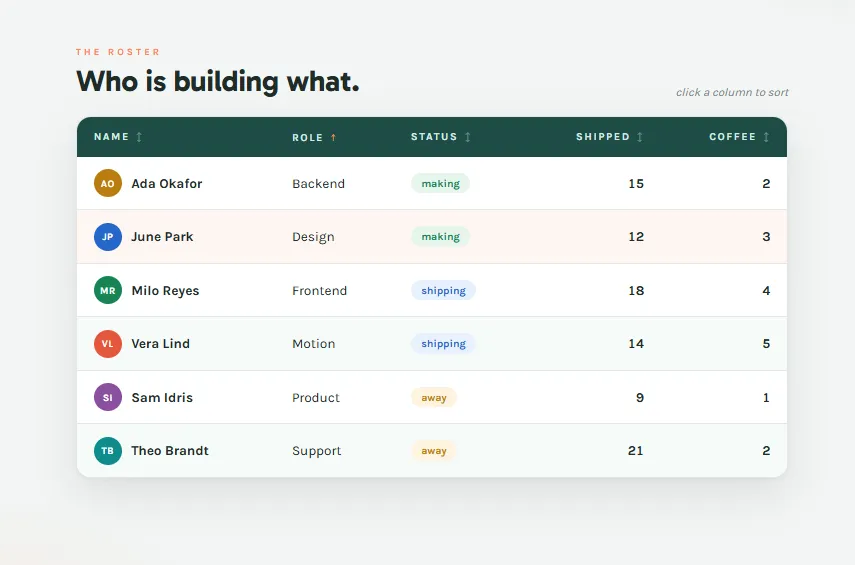The image size is (855, 565).
Task: Sort by the COFFEE column header
Action: pos(739,137)
